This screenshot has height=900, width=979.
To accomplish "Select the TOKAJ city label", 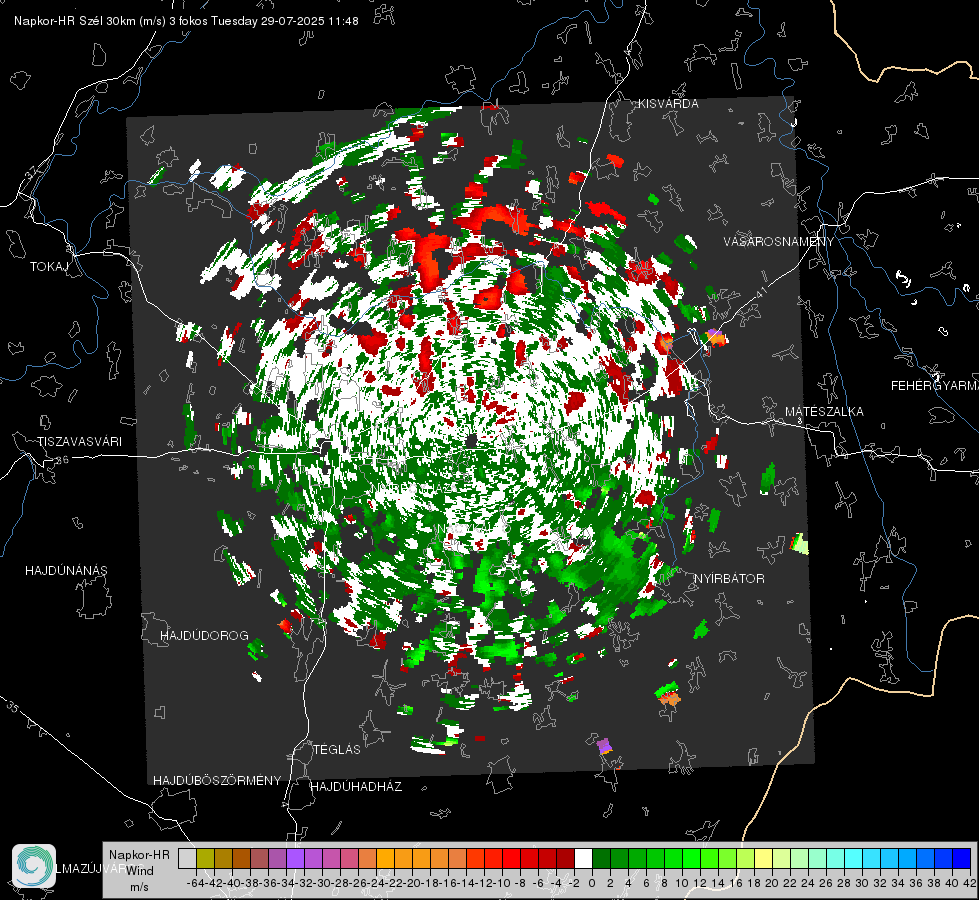I will (49, 267).
